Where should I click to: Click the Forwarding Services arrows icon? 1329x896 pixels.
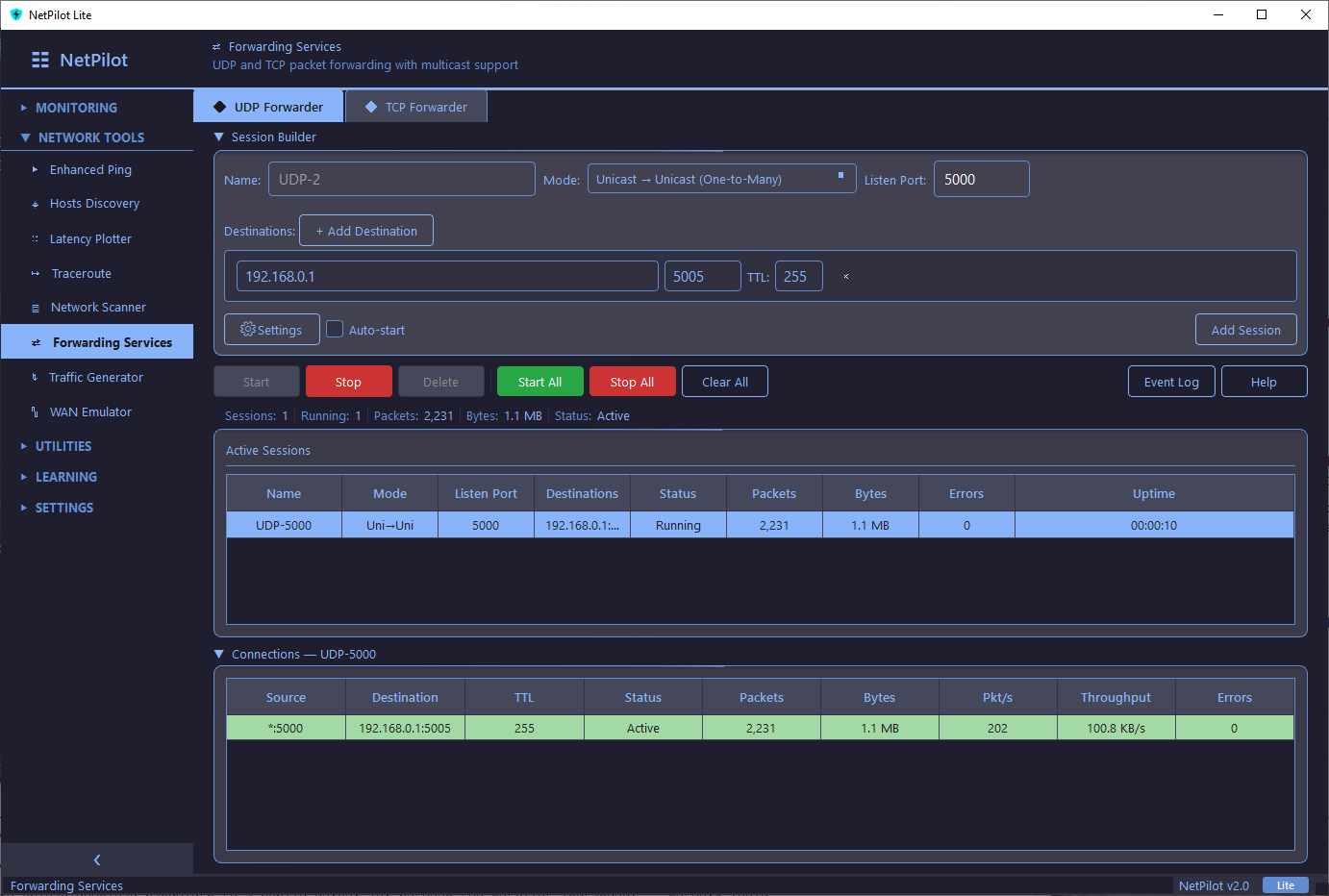36,341
